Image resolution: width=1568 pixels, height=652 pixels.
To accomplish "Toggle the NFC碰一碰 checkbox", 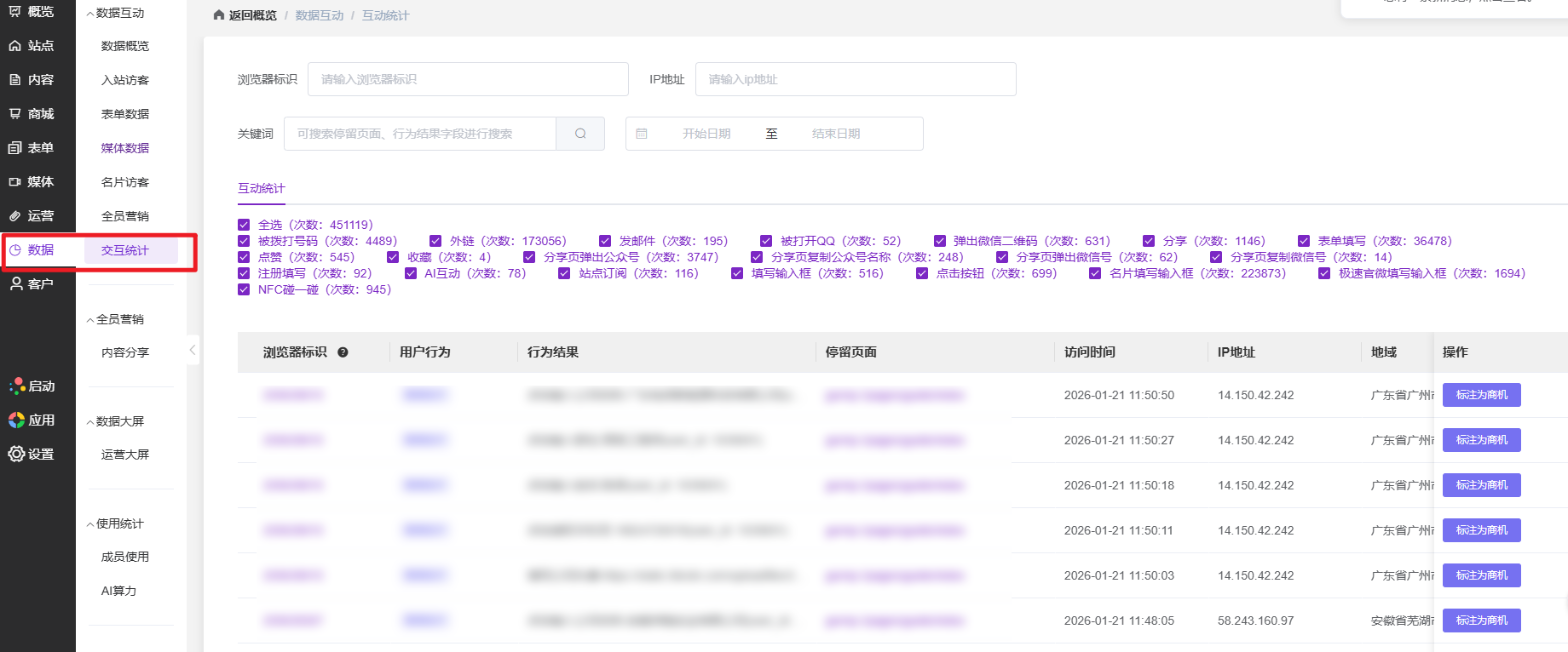I will point(244,290).
